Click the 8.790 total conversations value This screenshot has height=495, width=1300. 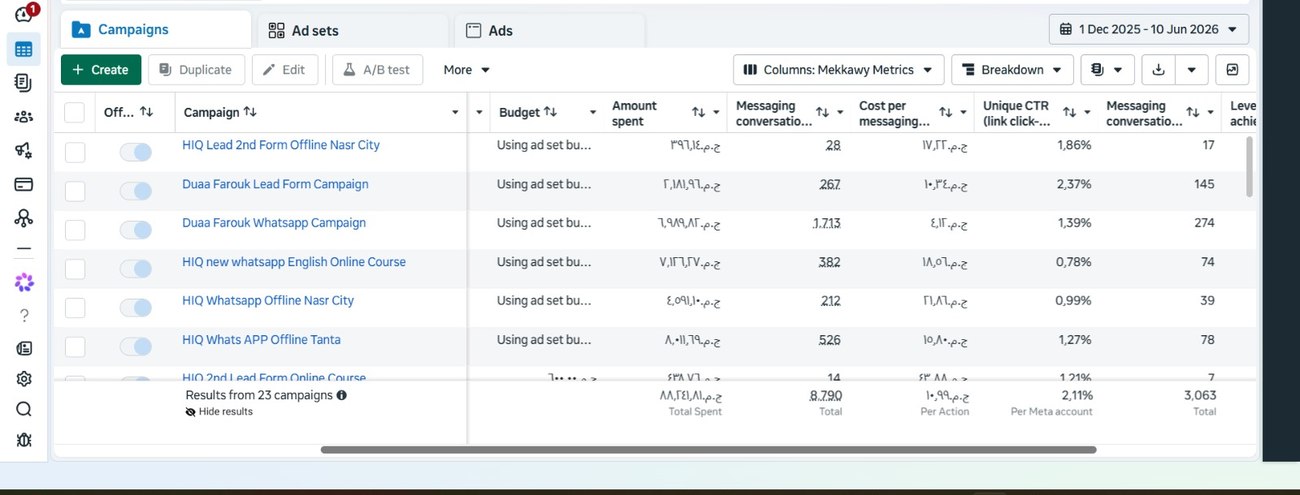point(826,395)
